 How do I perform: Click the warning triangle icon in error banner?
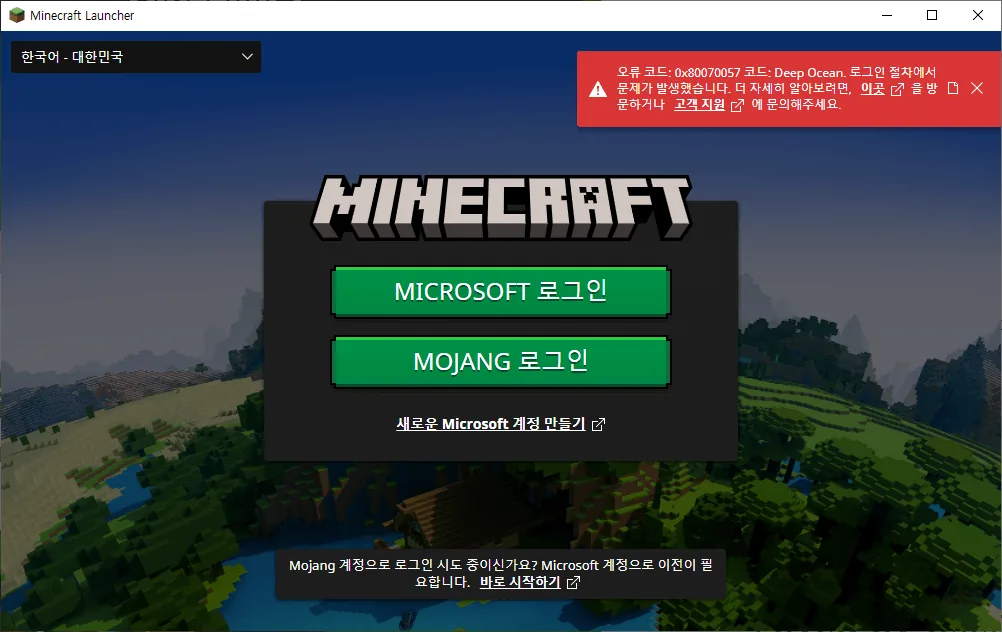pyautogui.click(x=597, y=89)
